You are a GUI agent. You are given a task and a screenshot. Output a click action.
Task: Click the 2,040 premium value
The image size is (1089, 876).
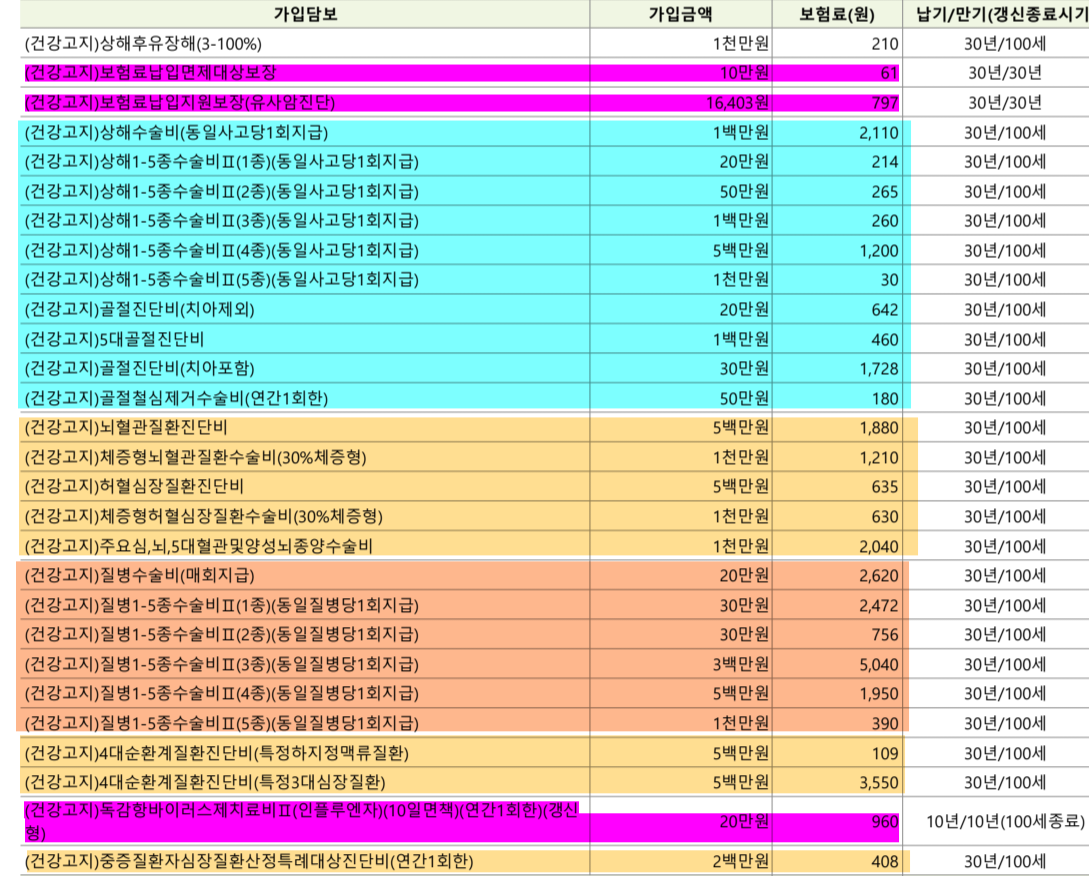(x=879, y=547)
